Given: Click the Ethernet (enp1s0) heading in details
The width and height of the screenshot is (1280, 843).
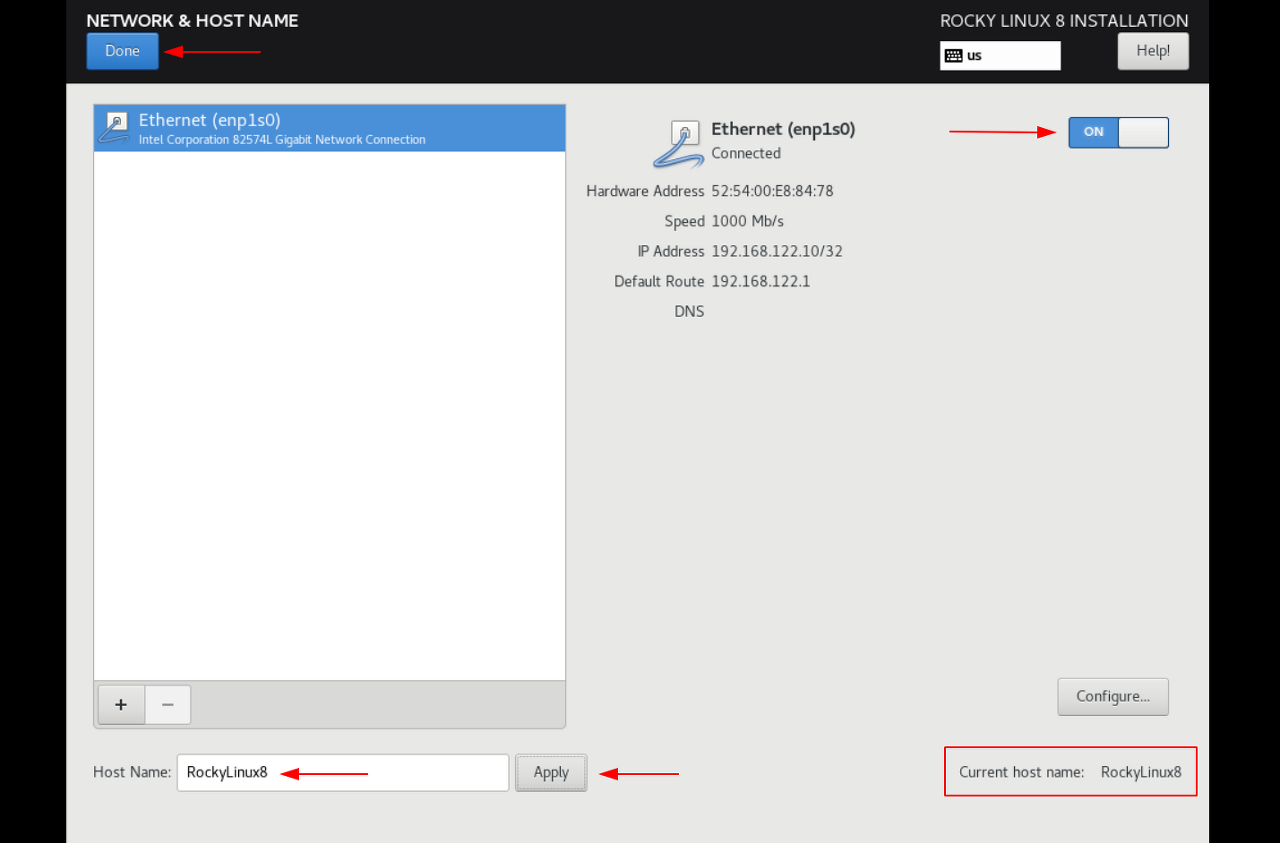Looking at the screenshot, I should coord(783,128).
